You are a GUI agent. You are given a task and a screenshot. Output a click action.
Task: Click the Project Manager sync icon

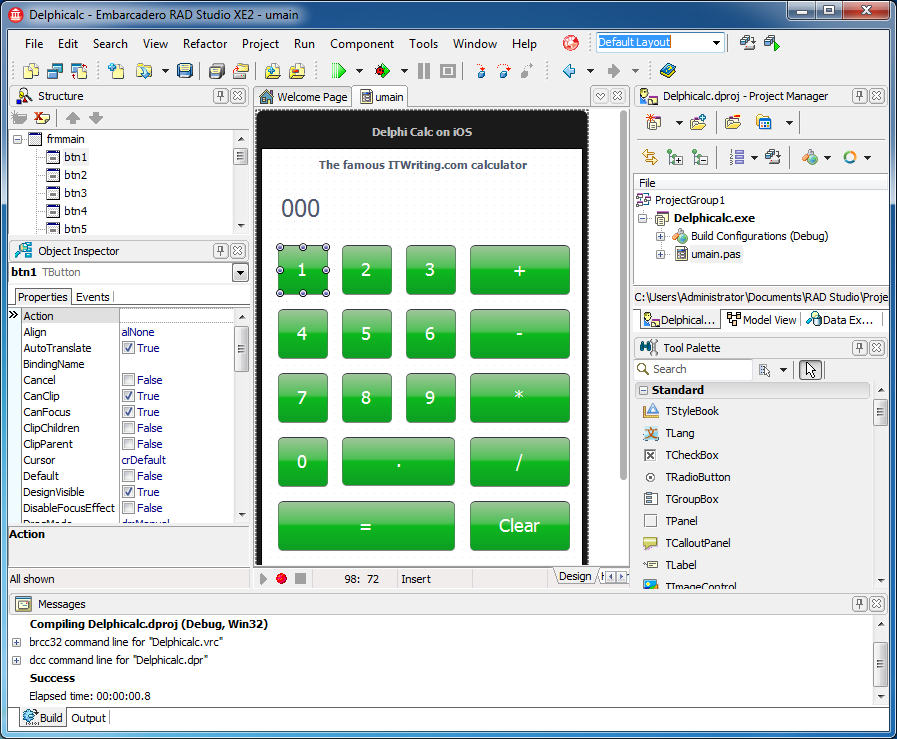[x=650, y=157]
